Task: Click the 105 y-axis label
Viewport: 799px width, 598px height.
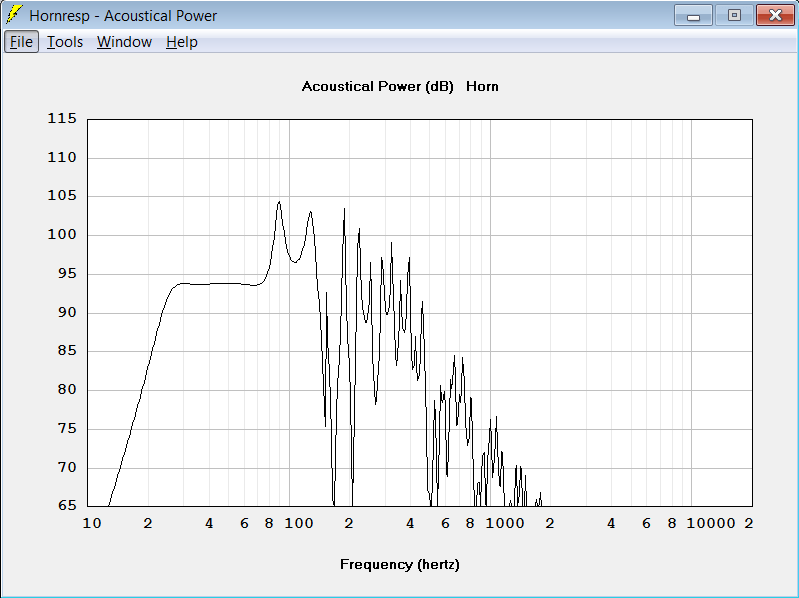Action: pyautogui.click(x=62, y=196)
